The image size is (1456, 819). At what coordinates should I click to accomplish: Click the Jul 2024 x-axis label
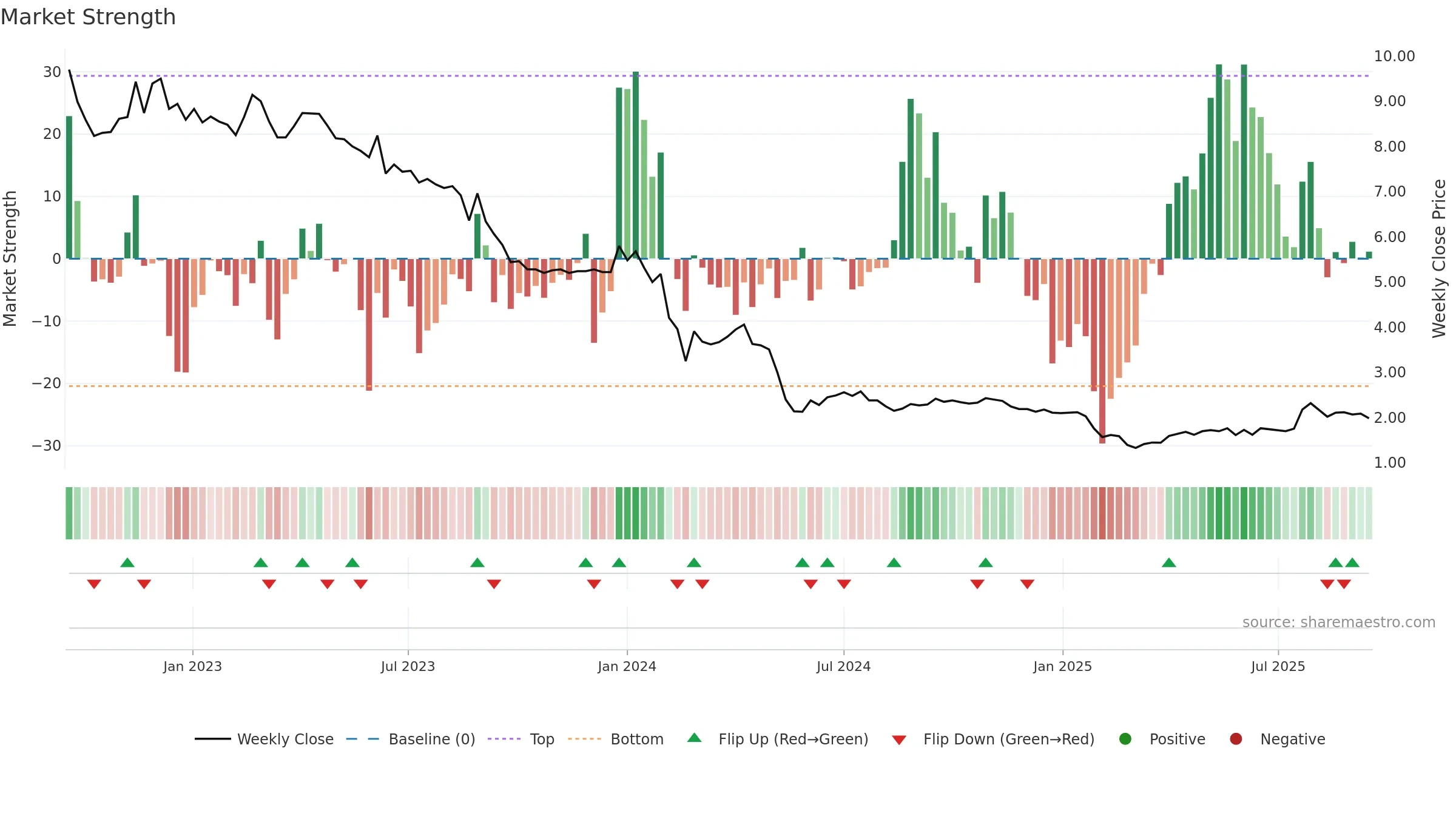click(843, 666)
